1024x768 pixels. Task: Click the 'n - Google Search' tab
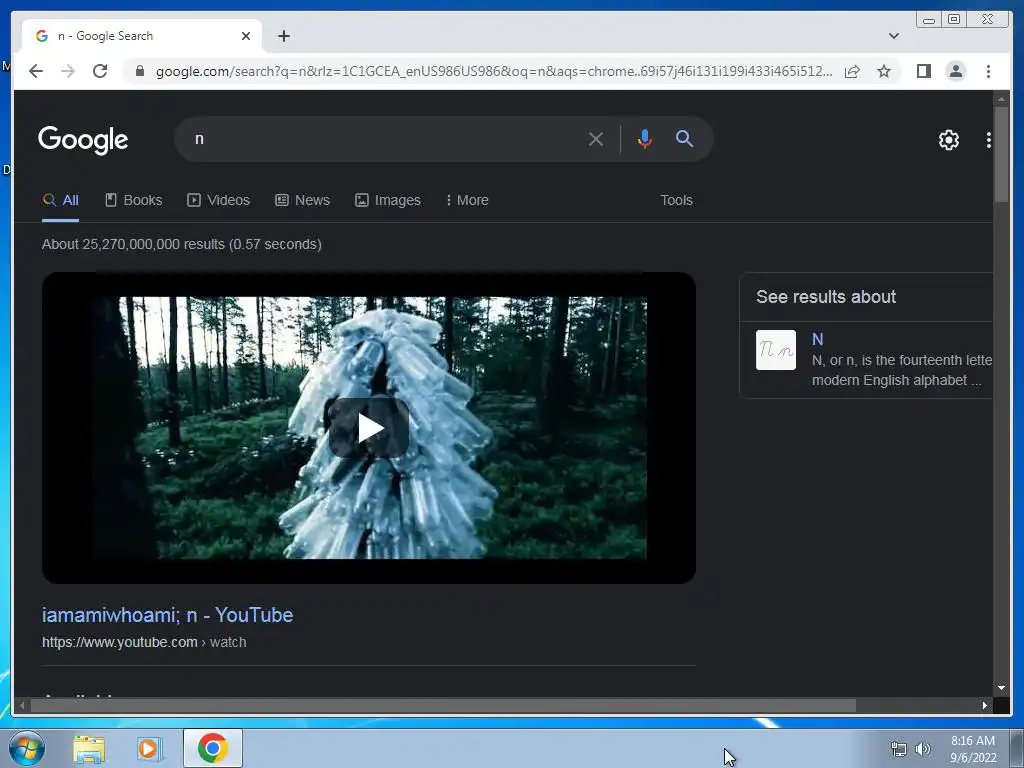click(x=142, y=36)
